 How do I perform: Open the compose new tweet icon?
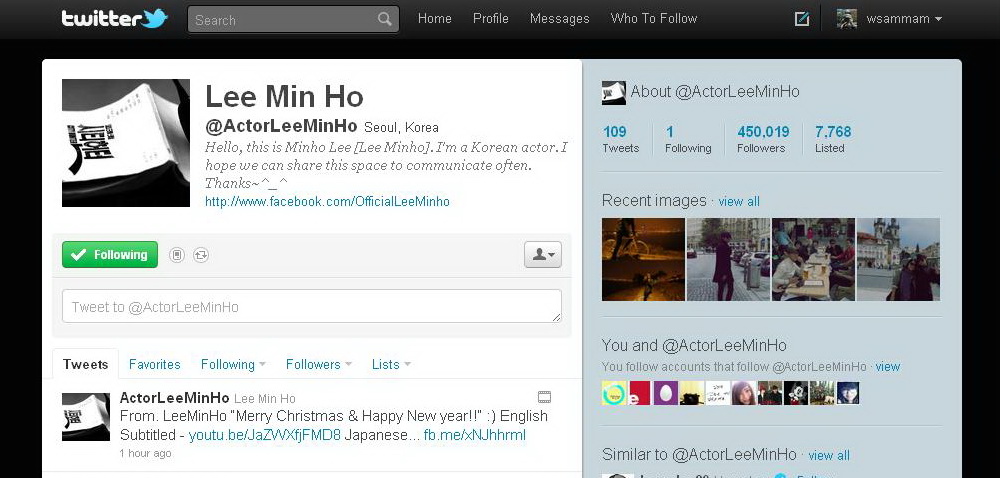pyautogui.click(x=802, y=19)
